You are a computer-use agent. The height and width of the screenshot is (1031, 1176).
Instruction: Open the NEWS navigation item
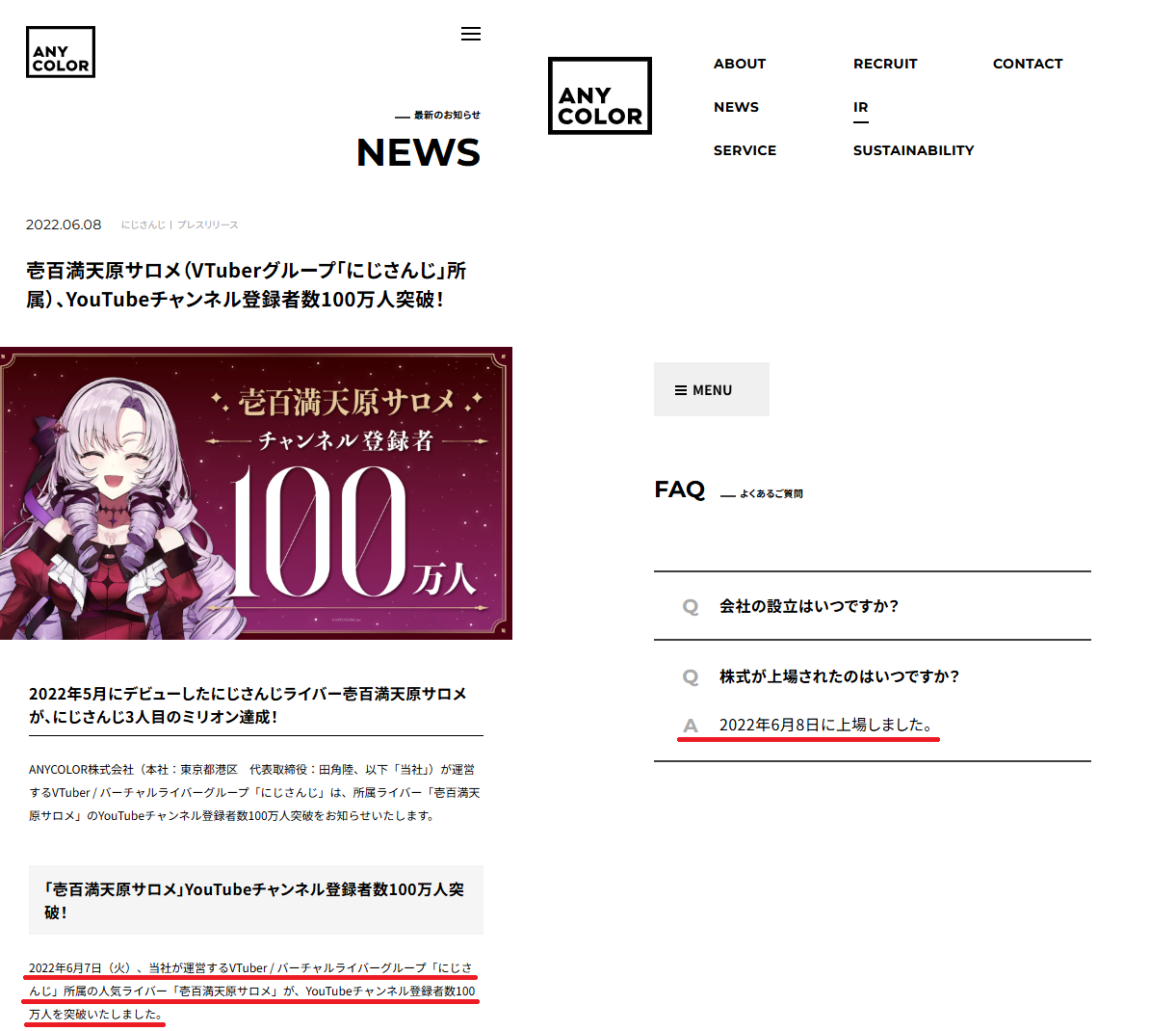736,107
